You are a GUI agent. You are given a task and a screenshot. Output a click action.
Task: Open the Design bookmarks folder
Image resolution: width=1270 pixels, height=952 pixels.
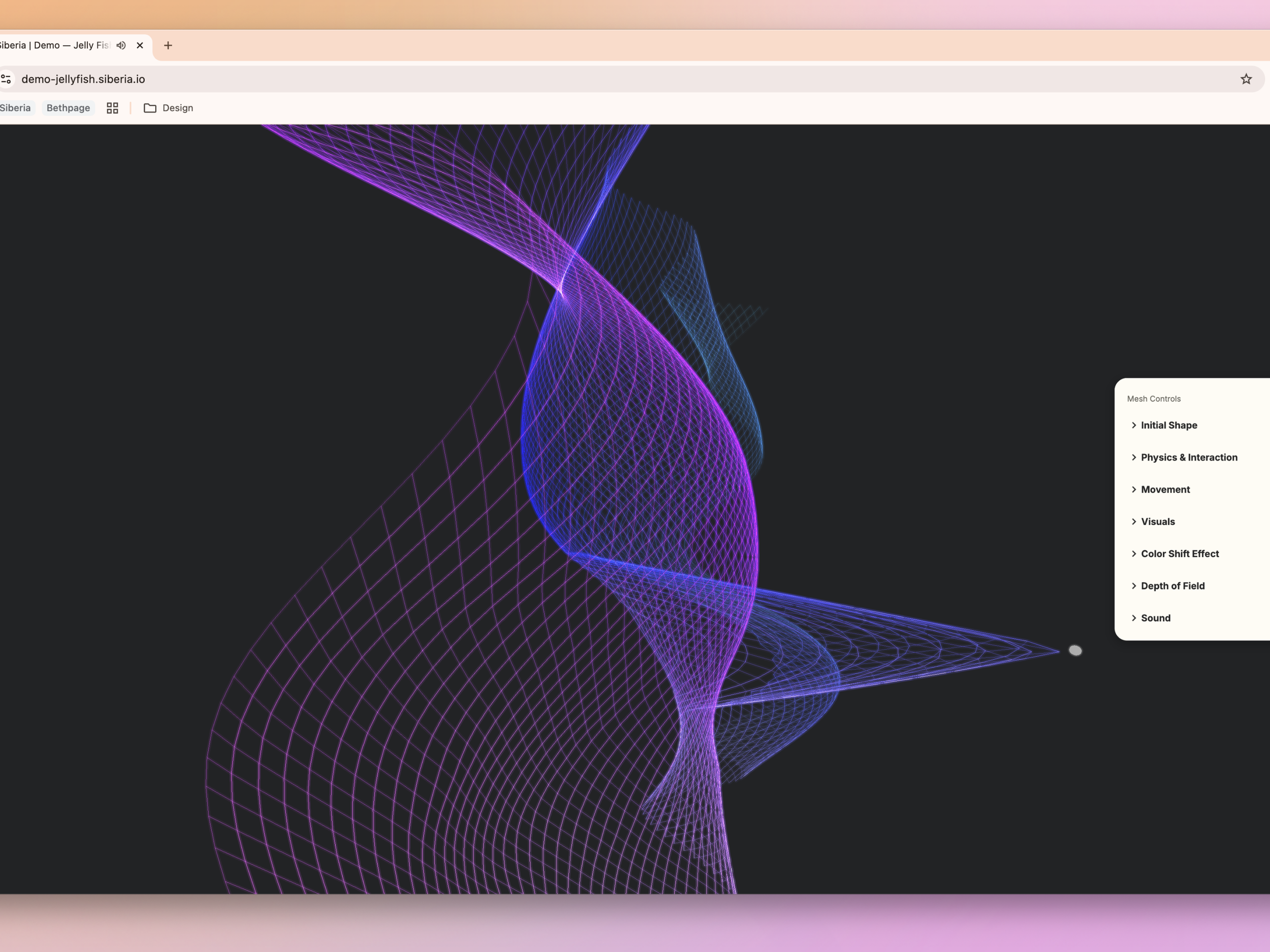click(168, 108)
